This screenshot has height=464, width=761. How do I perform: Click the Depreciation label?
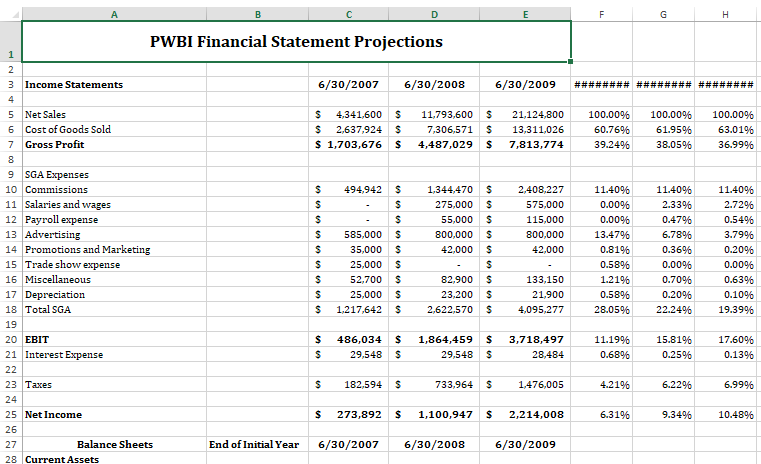(55, 295)
